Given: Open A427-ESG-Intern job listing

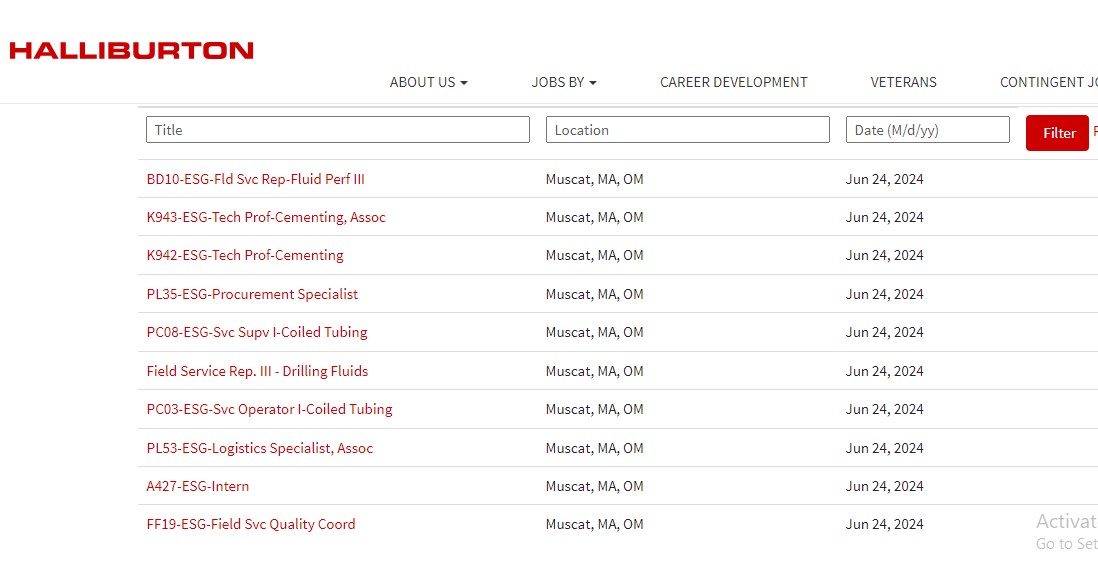Looking at the screenshot, I should coord(197,486).
